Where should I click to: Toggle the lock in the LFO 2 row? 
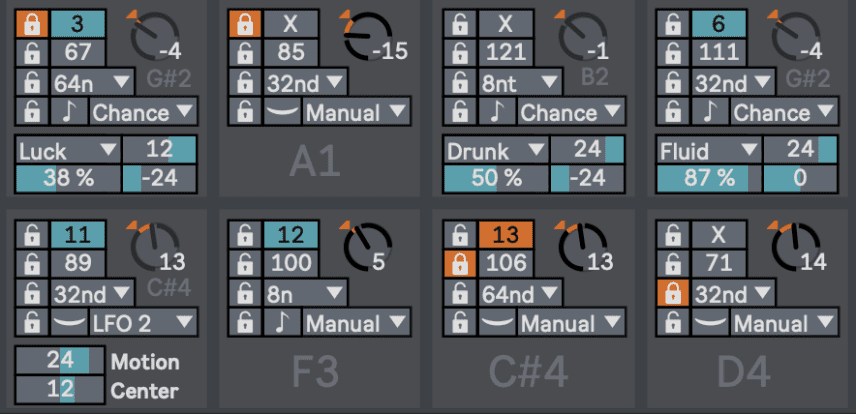click(32, 323)
